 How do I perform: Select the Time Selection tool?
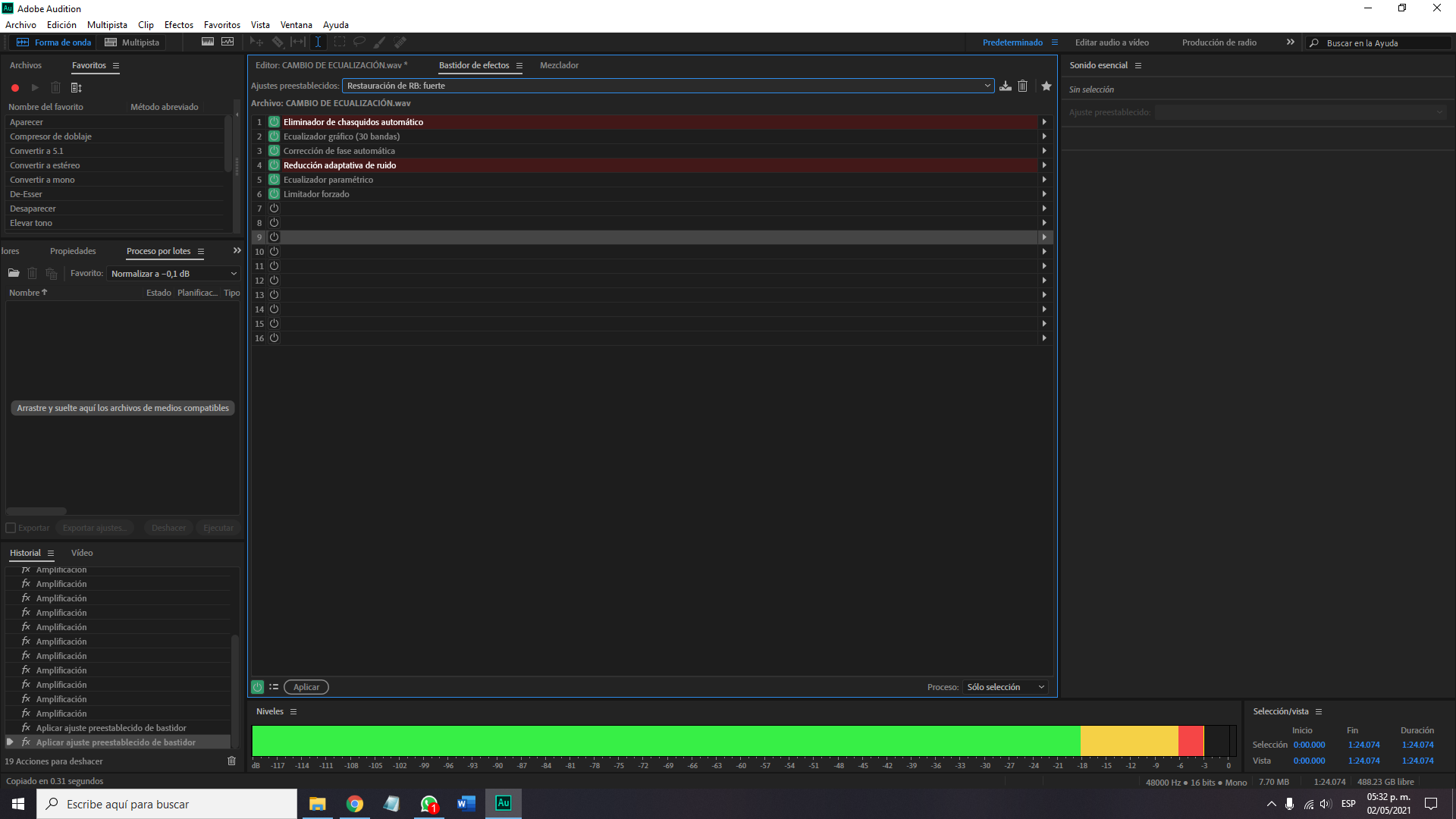click(318, 42)
